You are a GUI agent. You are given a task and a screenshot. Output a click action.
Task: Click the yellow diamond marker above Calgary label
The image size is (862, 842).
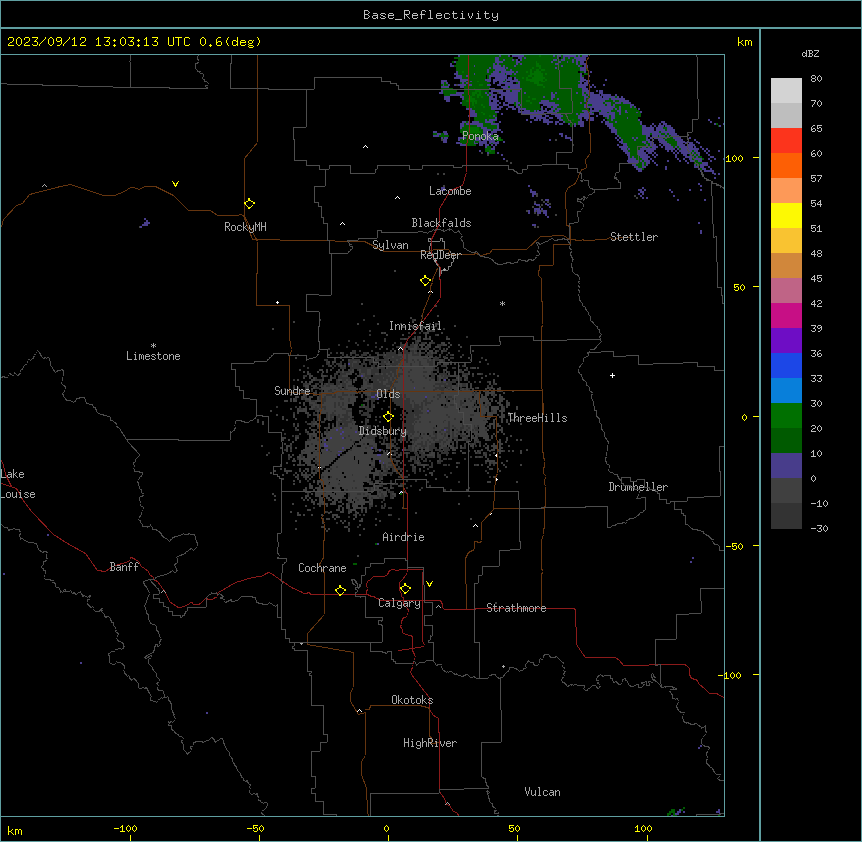[x=406, y=589]
